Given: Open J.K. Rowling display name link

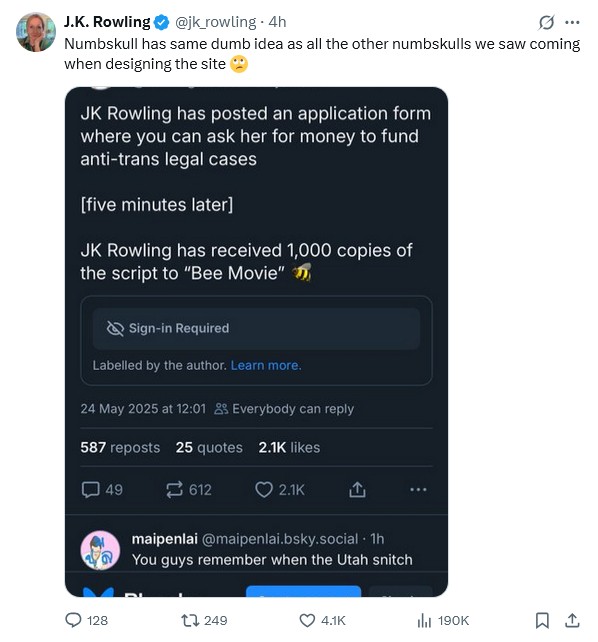Looking at the screenshot, I should (x=107, y=22).
